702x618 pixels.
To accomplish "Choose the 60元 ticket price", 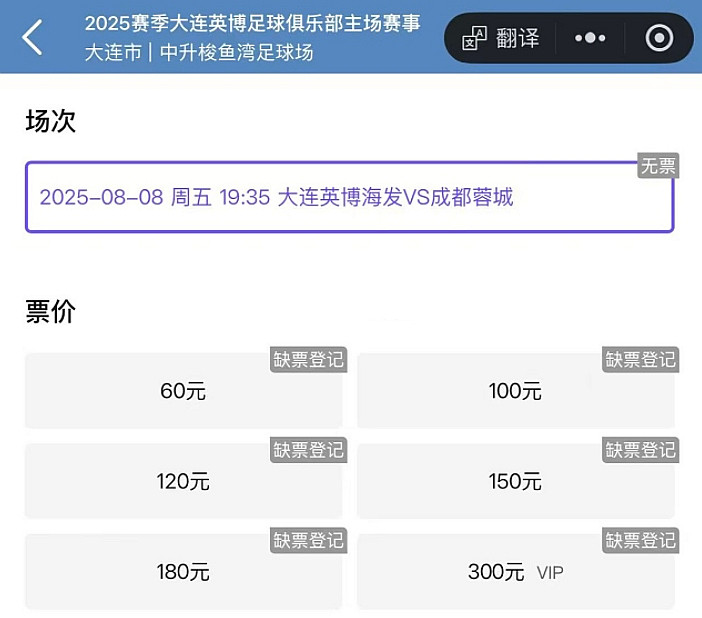I will 184,391.
